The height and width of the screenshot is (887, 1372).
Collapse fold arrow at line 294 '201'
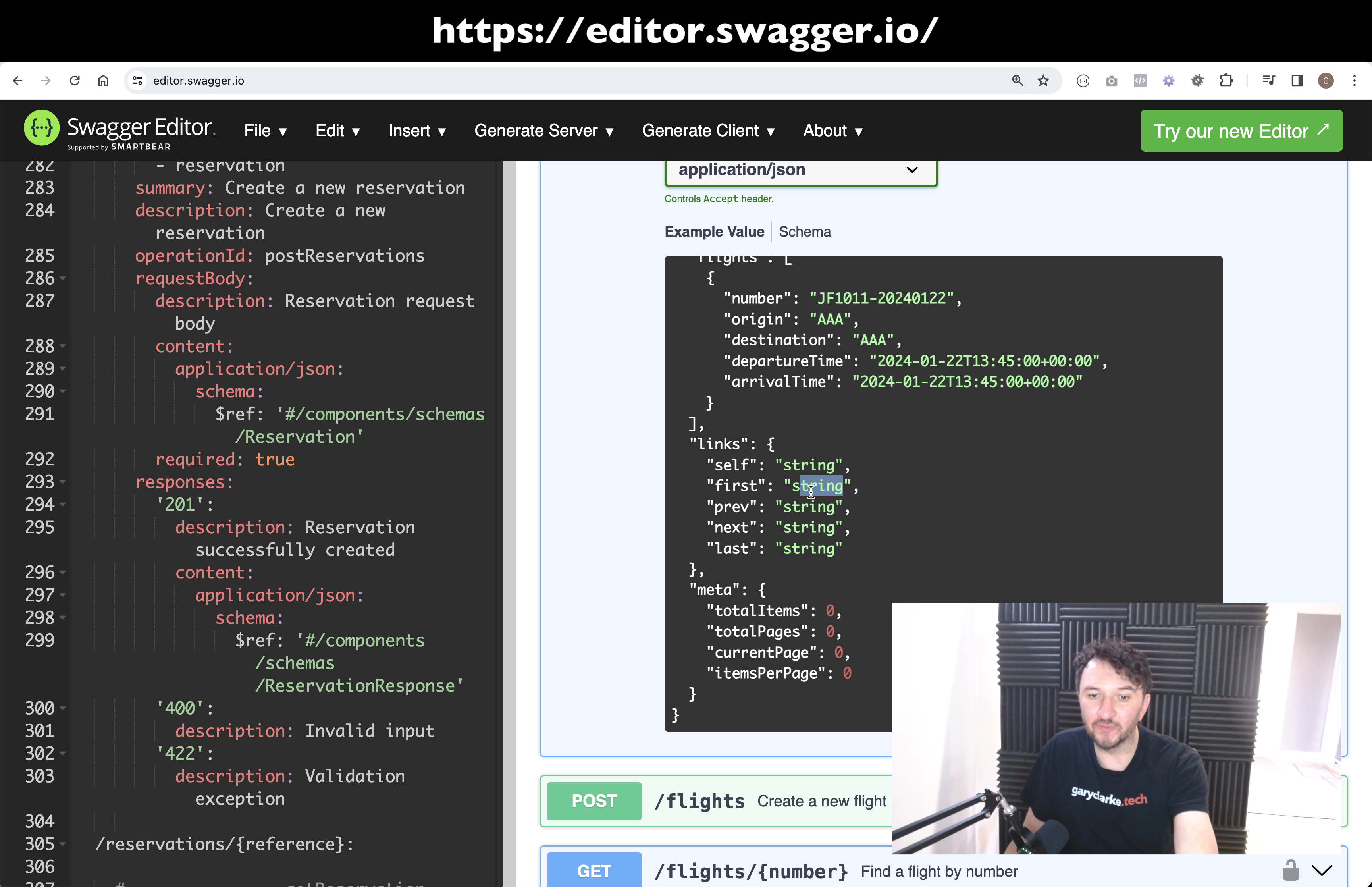coord(63,505)
